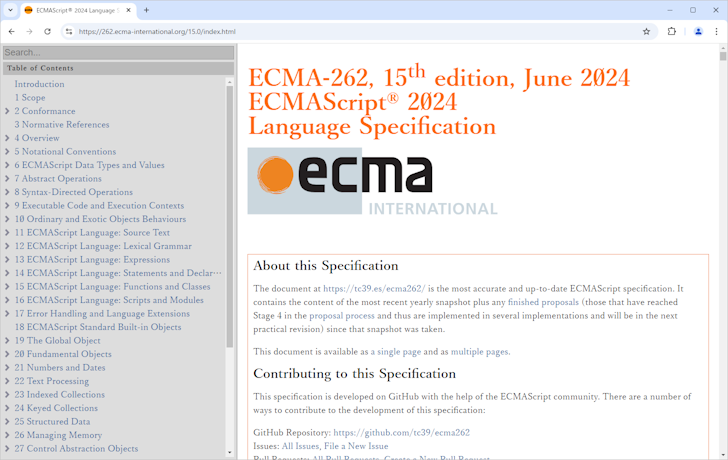Open the Chrome profile avatar
Image resolution: width=728 pixels, height=460 pixels.
click(x=698, y=32)
